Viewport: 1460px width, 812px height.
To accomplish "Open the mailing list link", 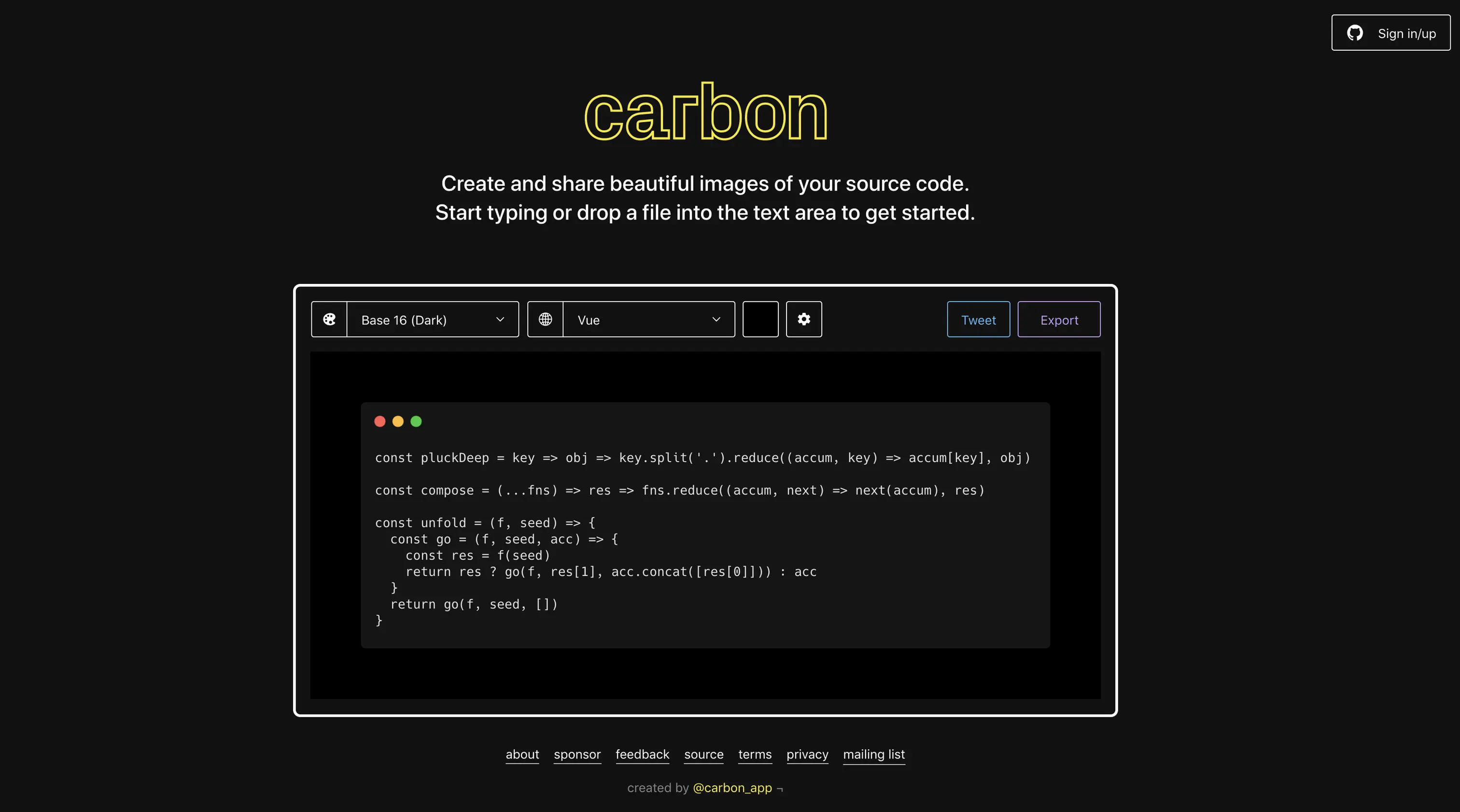I will click(873, 754).
